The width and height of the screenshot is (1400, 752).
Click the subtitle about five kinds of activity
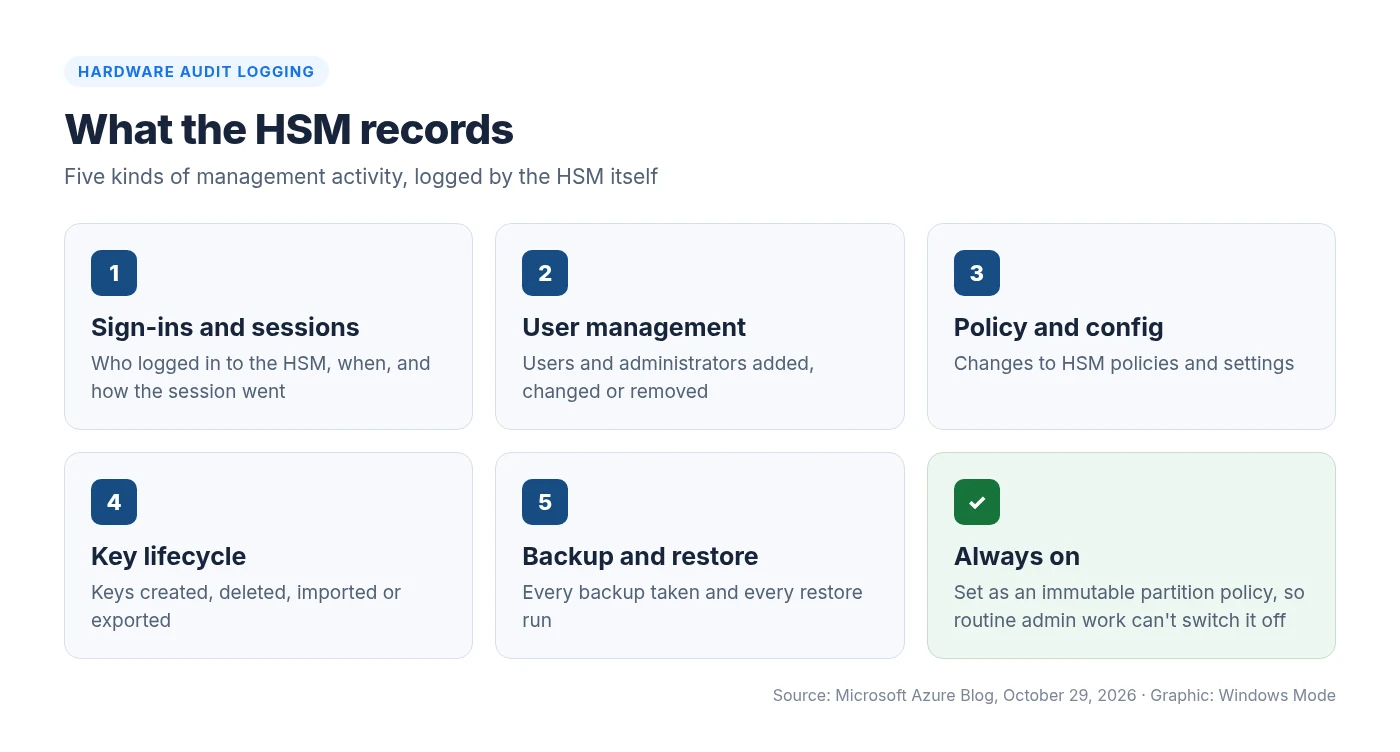coord(361,177)
